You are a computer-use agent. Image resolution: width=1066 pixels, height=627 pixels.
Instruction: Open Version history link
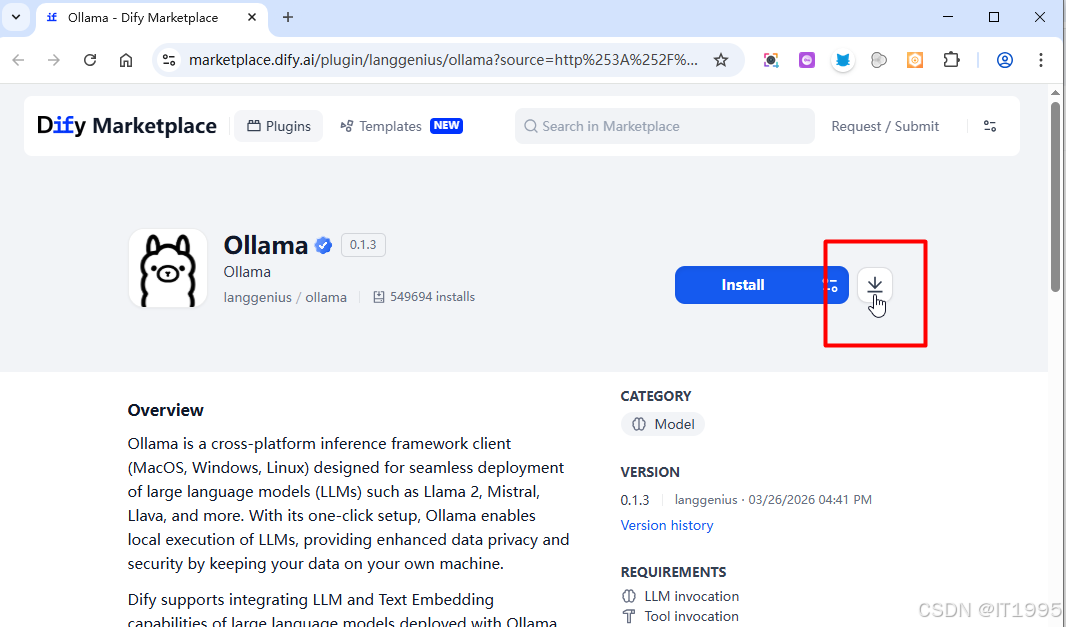pos(666,525)
